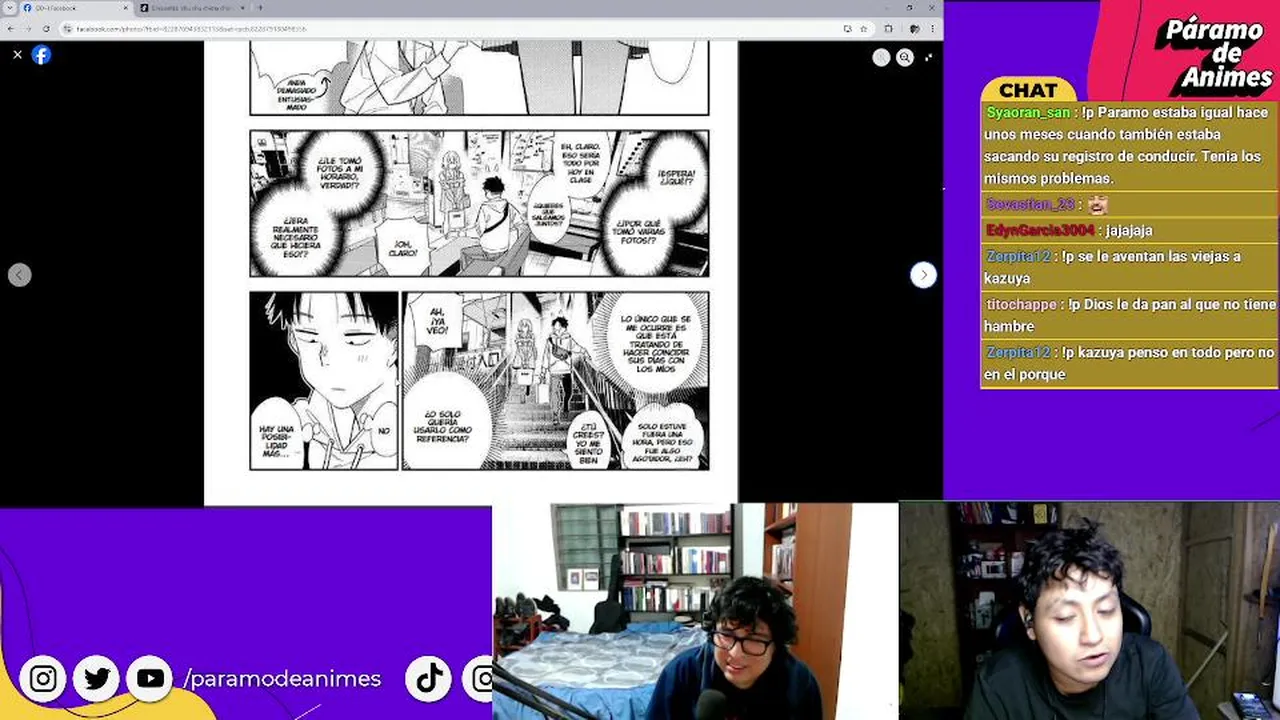Close the second browser tab

click(x=244, y=8)
